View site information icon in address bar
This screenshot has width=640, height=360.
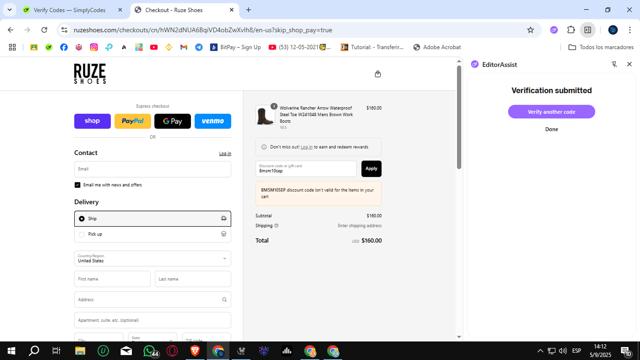point(64,30)
